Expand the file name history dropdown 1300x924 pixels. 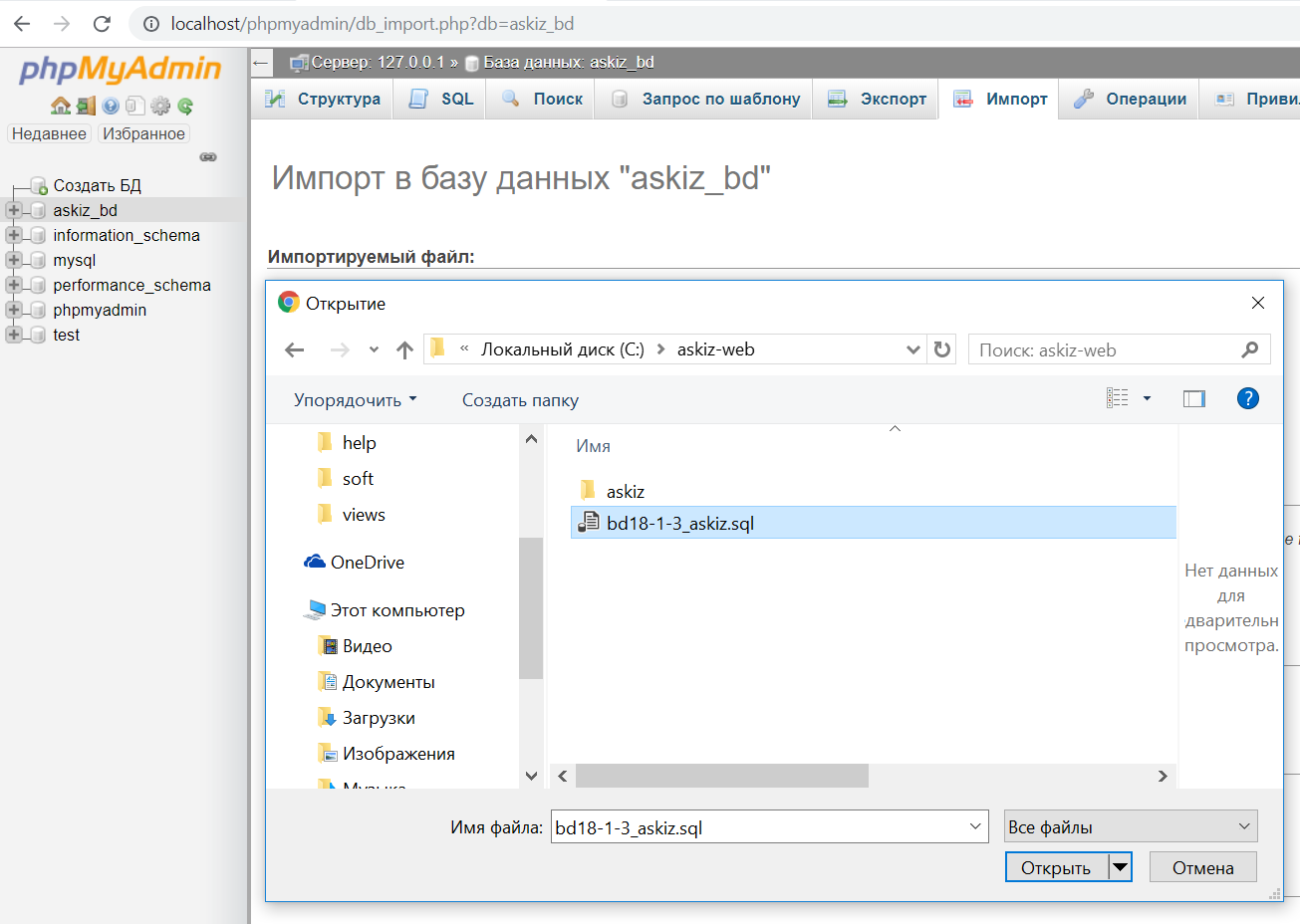974,826
